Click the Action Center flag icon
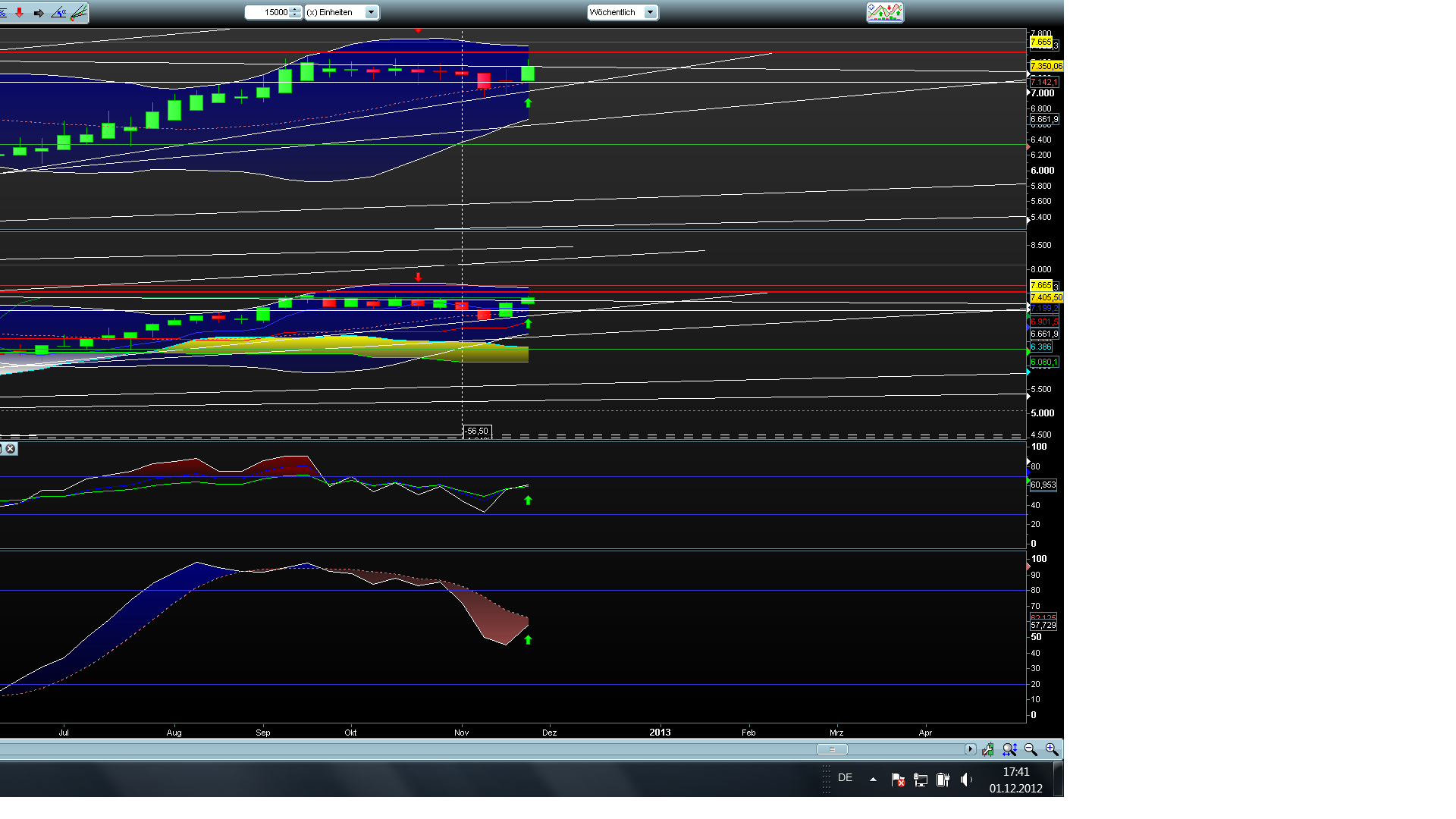Image resolution: width=1456 pixels, height=819 pixels. 898,780
